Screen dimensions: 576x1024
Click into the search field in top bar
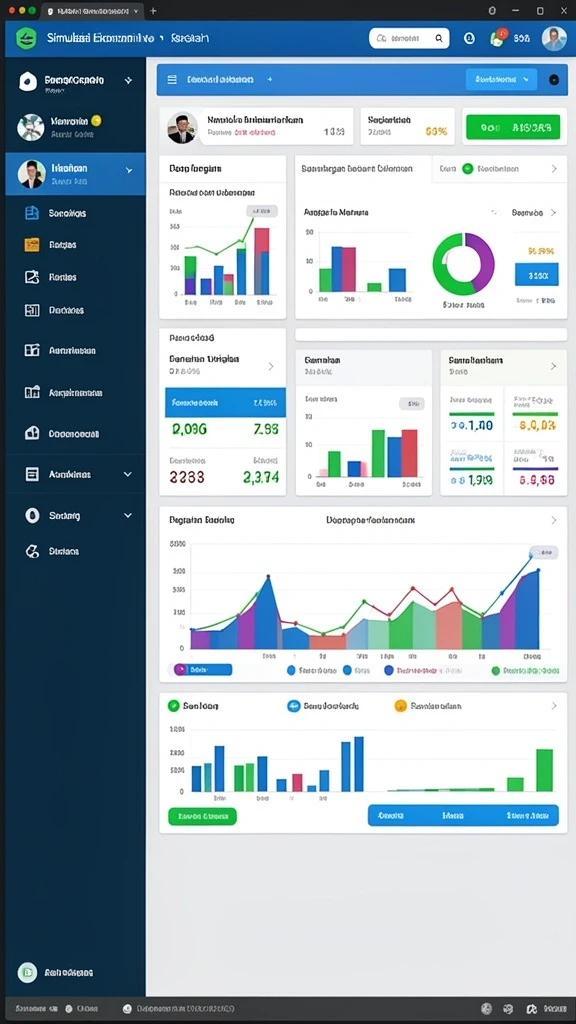point(409,38)
